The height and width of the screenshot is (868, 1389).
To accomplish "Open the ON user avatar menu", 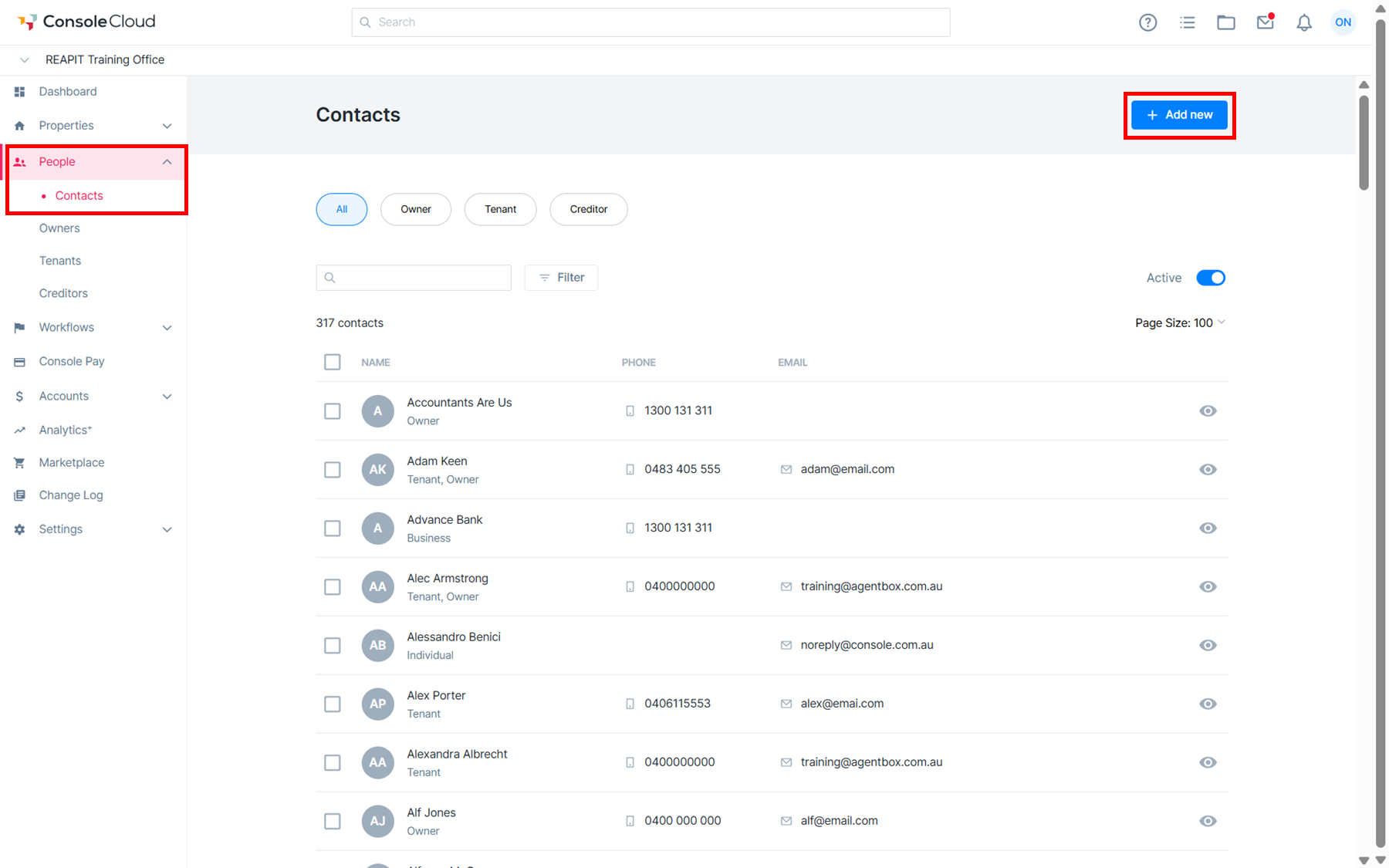I will click(1343, 22).
